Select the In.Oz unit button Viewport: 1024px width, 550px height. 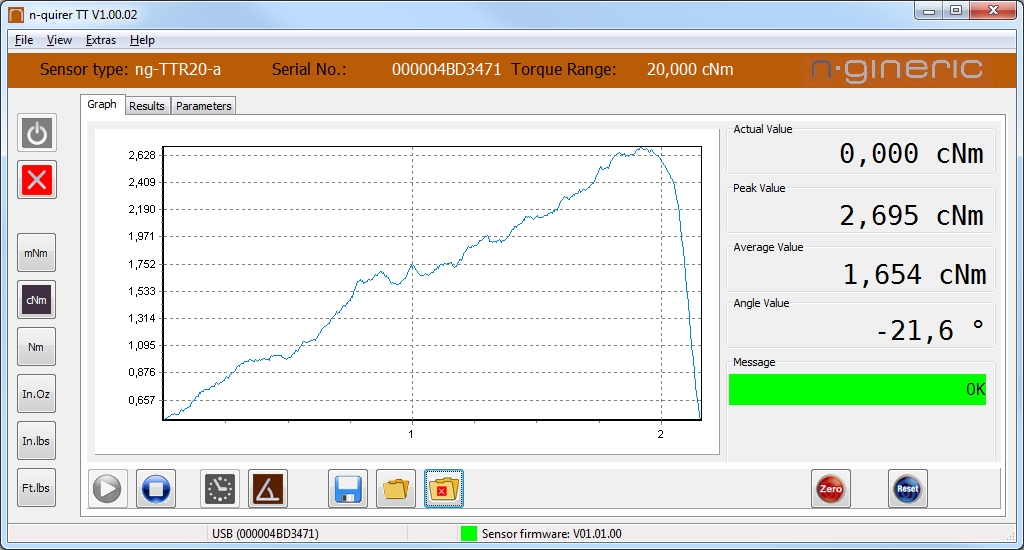click(37, 394)
